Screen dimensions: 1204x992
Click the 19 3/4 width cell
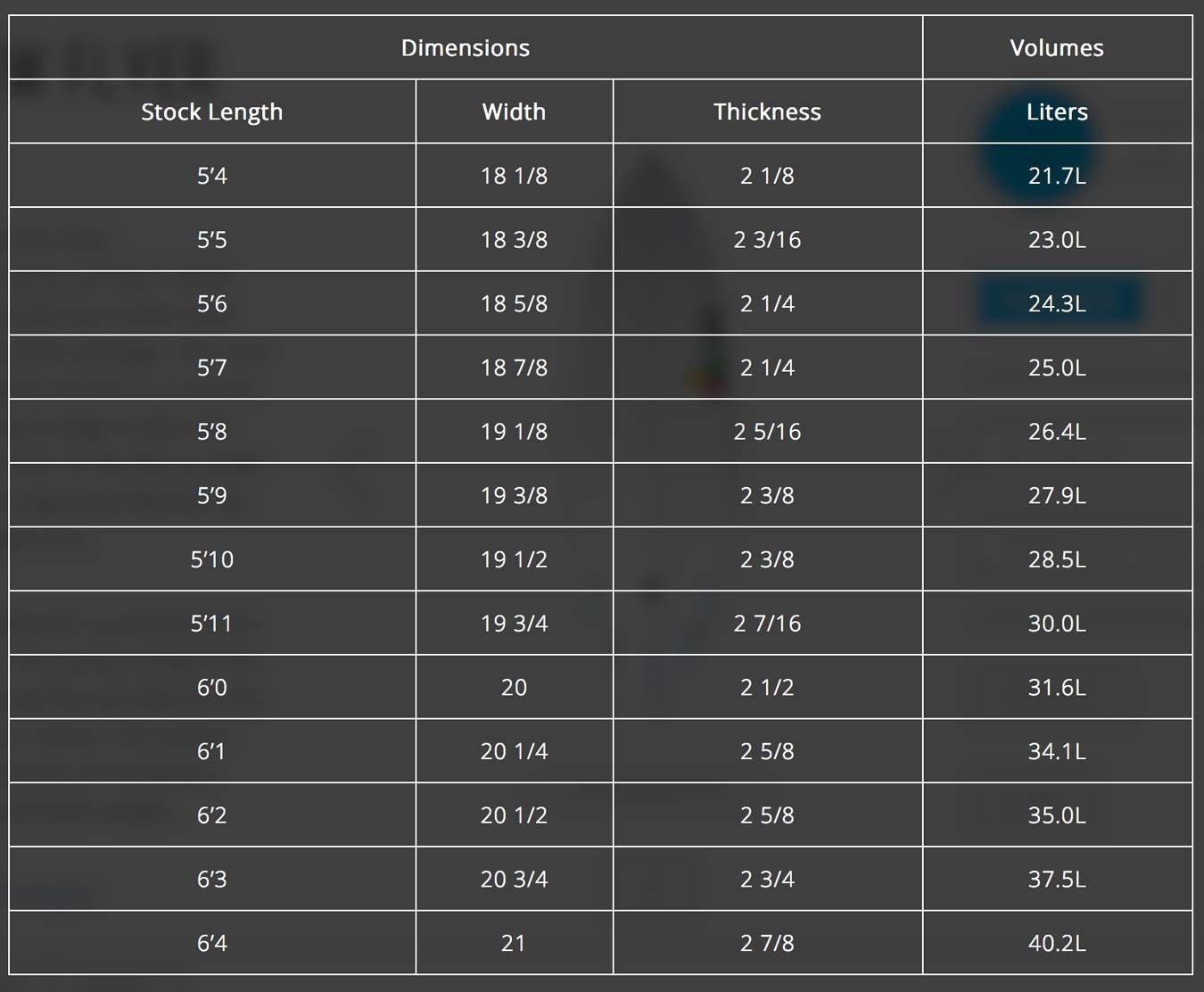[515, 623]
